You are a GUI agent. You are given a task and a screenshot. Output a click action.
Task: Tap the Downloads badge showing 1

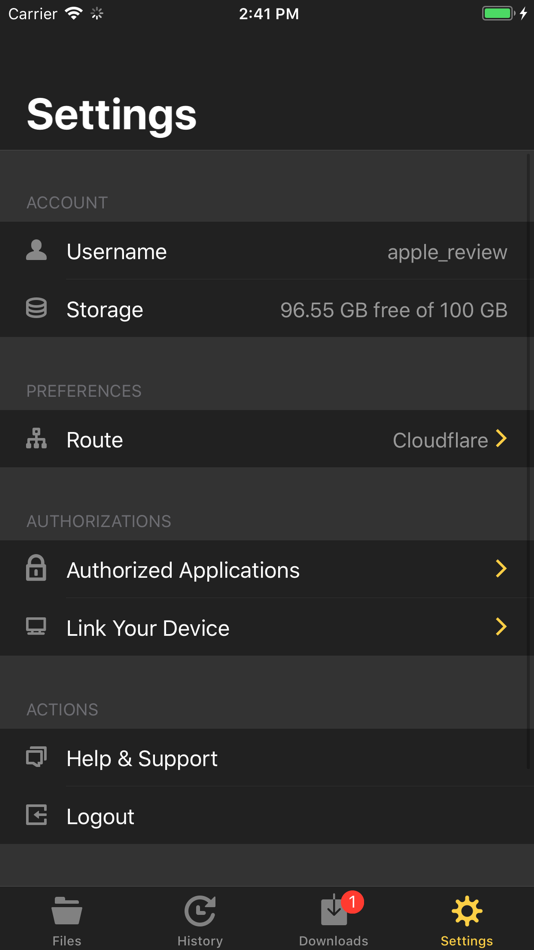coord(352,902)
